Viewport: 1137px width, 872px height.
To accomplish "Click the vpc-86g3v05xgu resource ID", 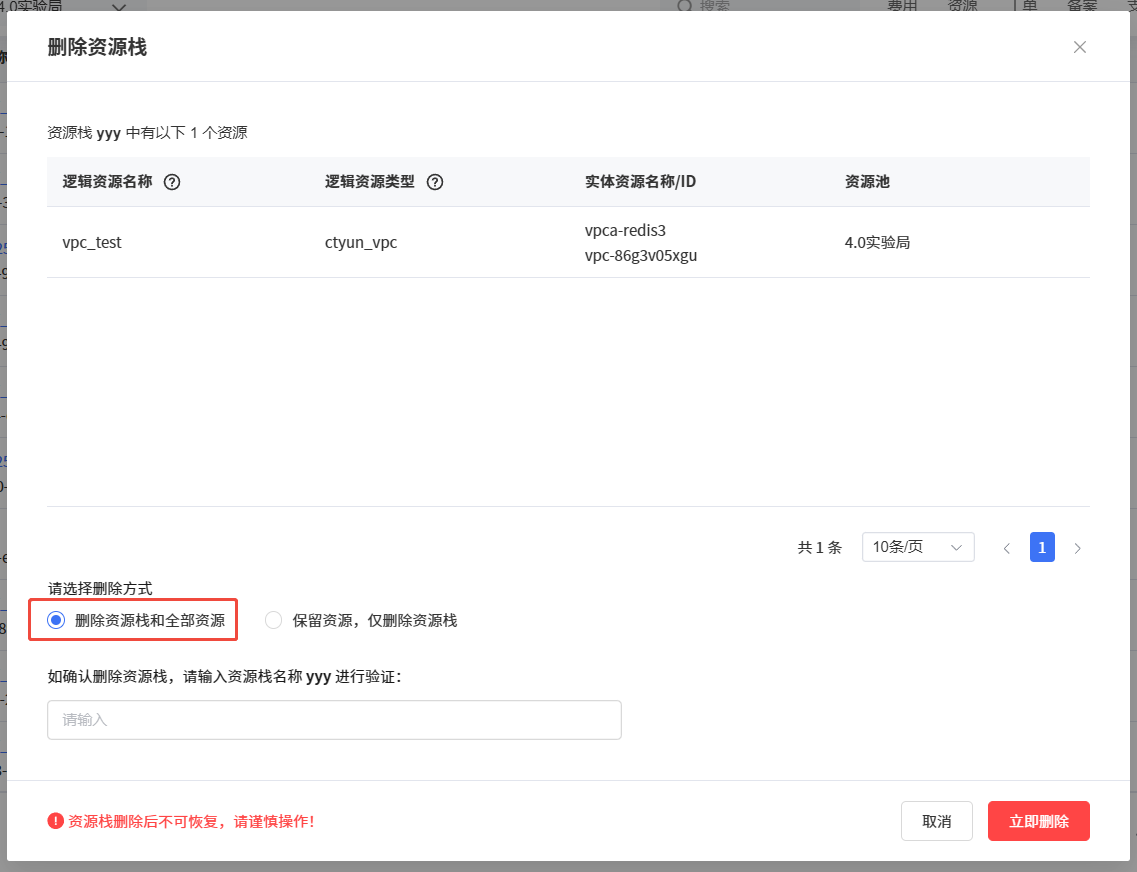I will [641, 255].
